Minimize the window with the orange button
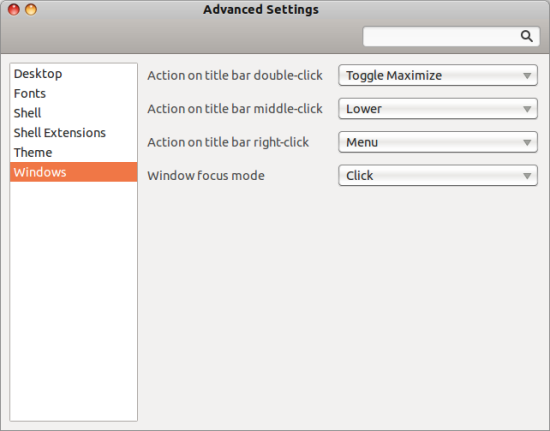 pyautogui.click(x=31, y=9)
